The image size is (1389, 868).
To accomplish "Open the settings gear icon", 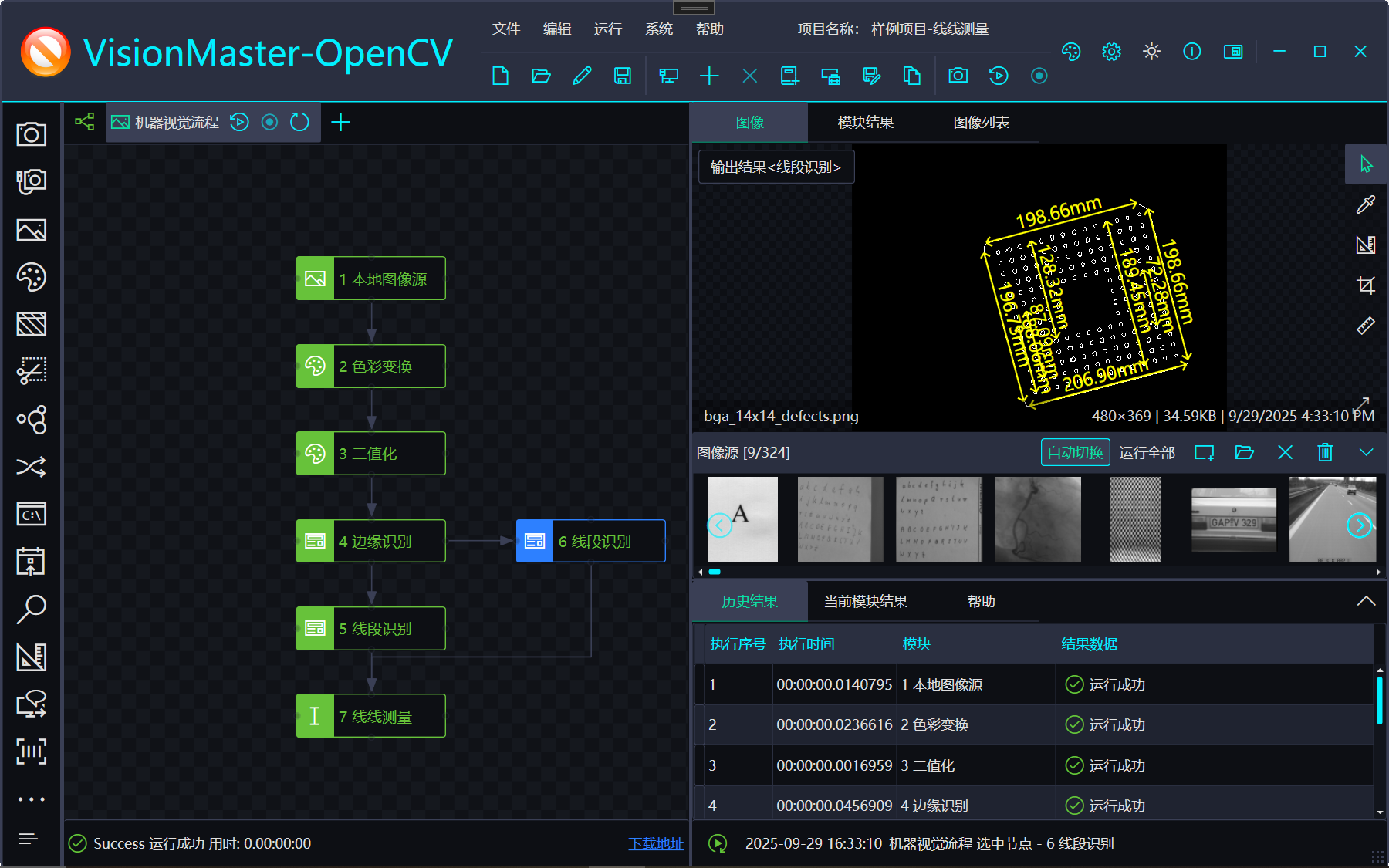I will click(x=1111, y=52).
